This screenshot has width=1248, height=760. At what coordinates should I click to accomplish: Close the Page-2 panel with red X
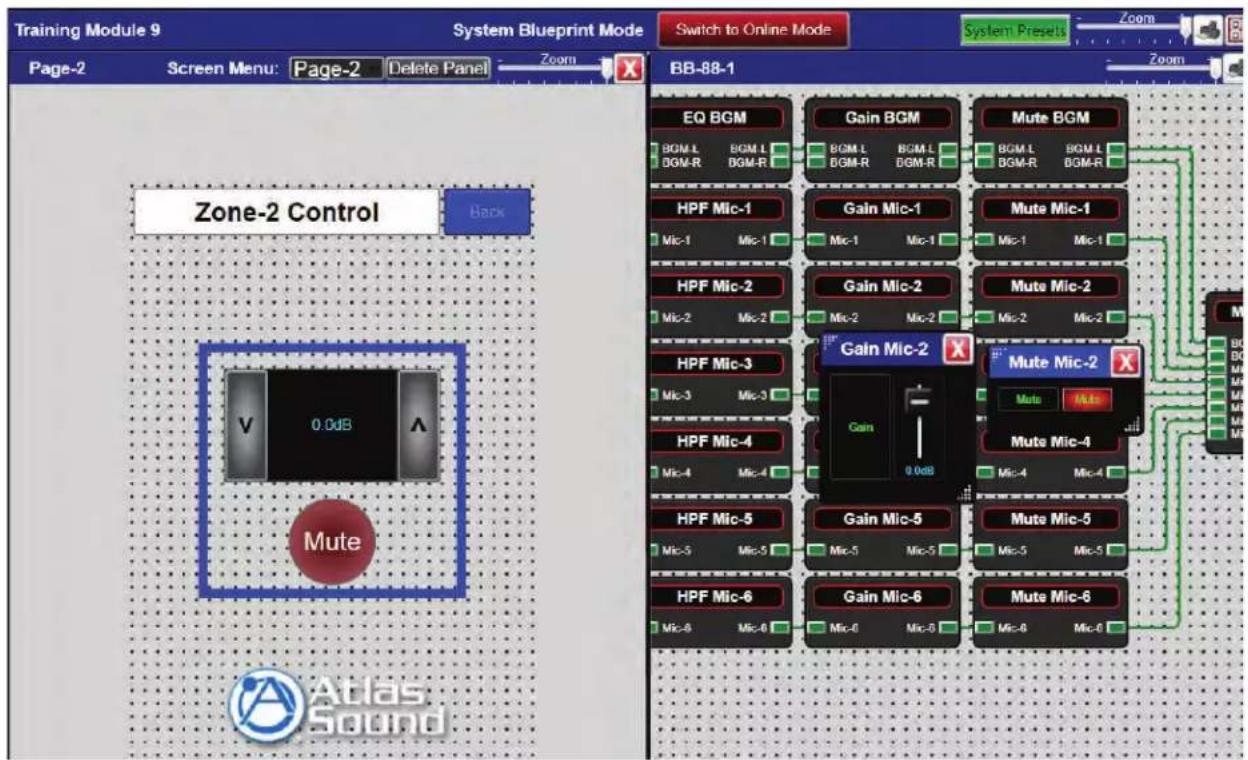coord(629,69)
